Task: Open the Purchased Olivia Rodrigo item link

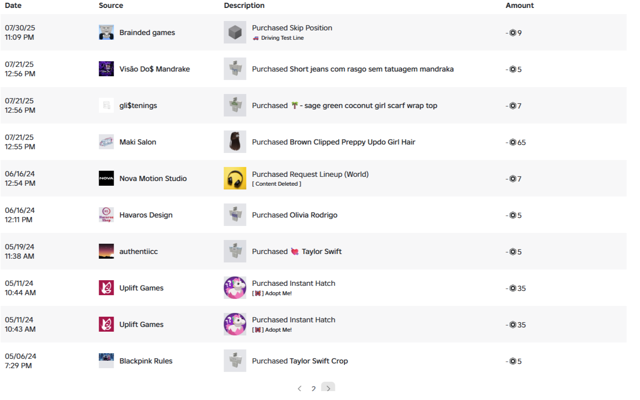Action: [295, 215]
